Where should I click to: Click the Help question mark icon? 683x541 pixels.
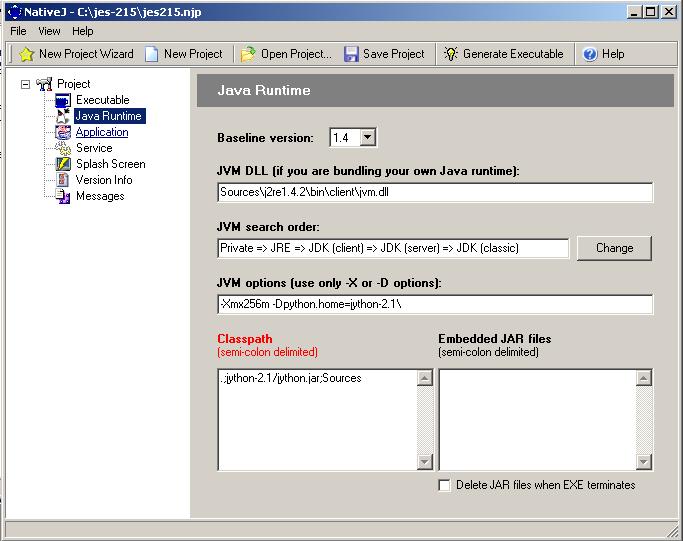coord(590,54)
